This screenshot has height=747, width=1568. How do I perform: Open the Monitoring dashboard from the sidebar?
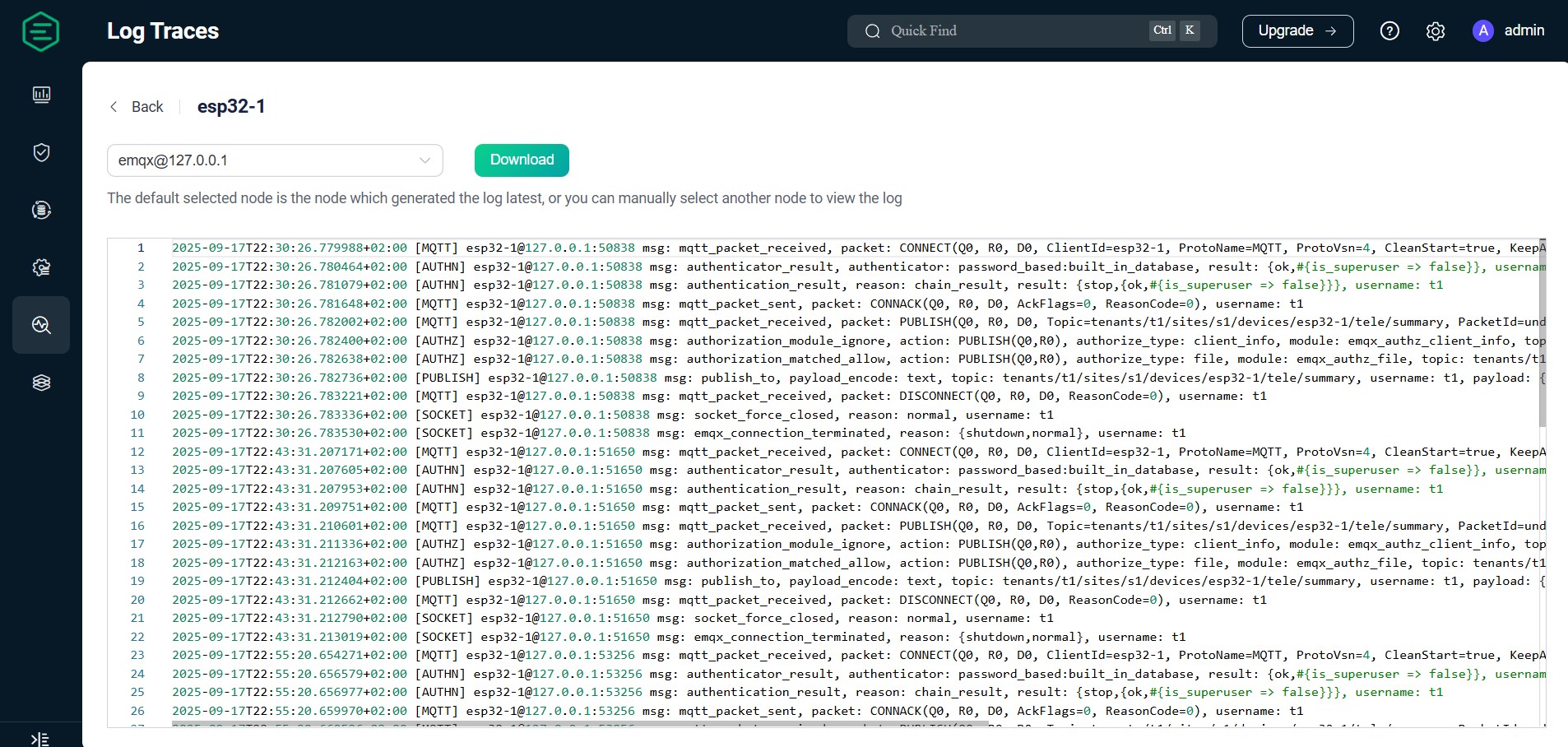(x=41, y=95)
